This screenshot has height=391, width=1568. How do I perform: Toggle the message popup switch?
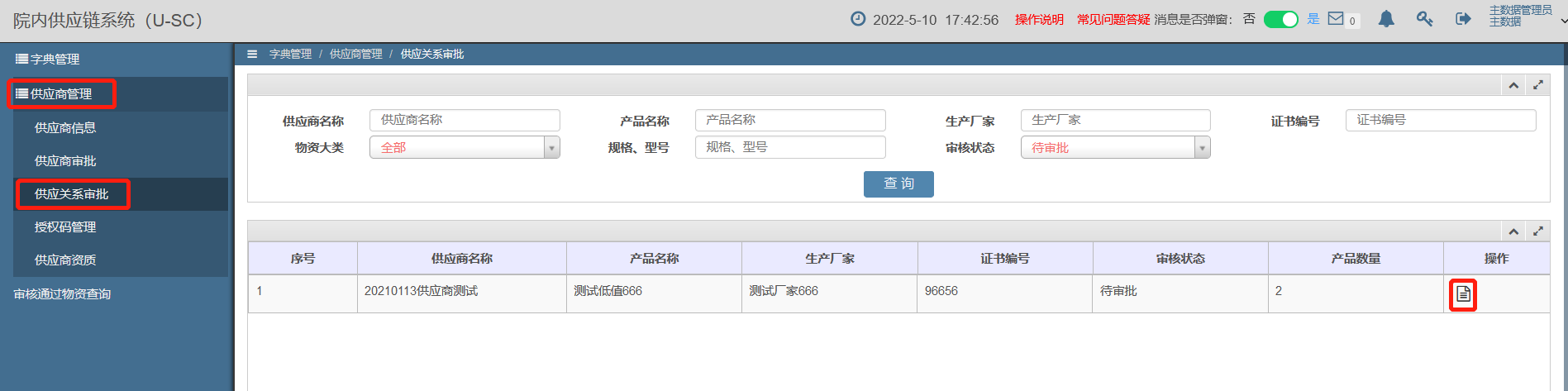(1281, 19)
